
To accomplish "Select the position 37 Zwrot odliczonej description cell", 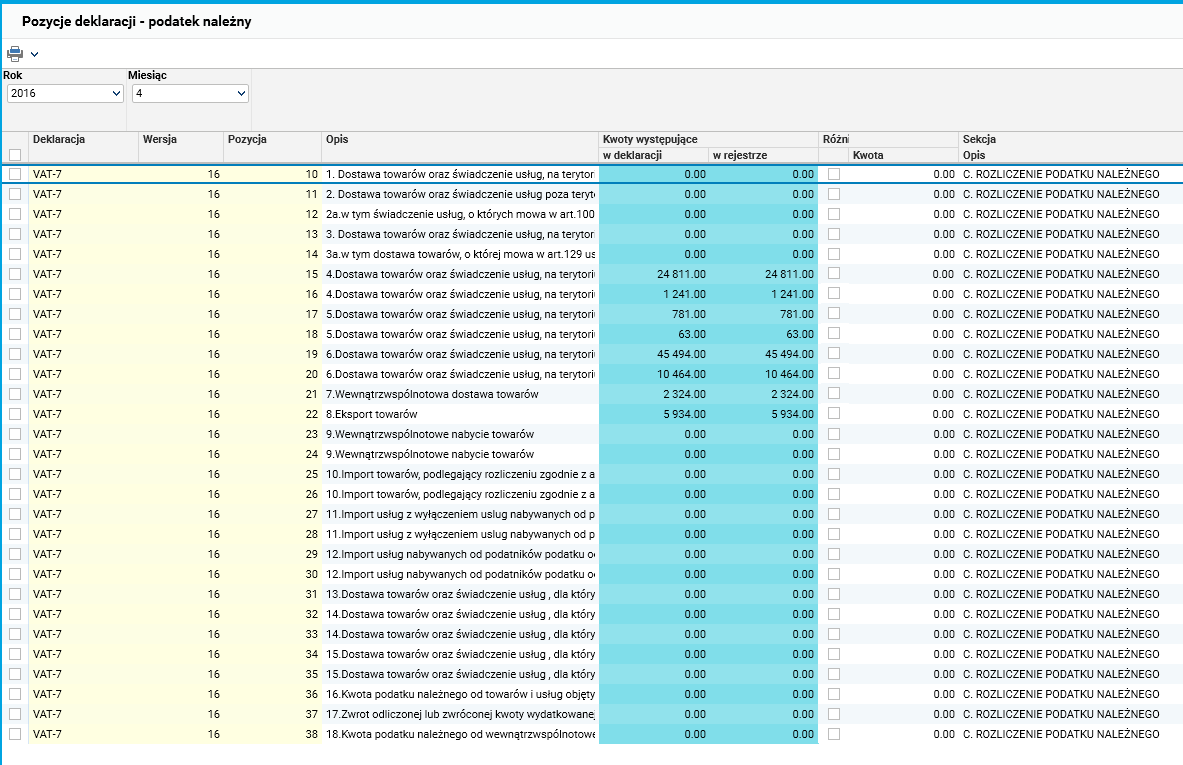I will [460, 714].
